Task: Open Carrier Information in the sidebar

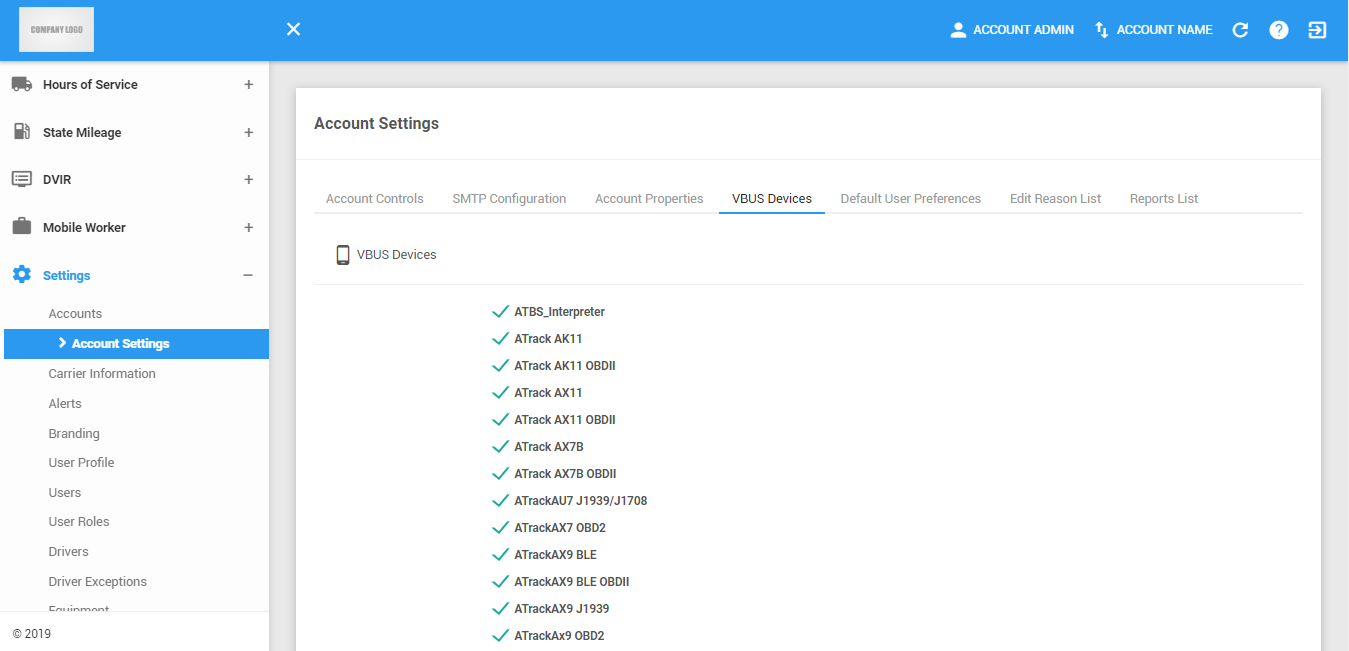Action: click(102, 374)
